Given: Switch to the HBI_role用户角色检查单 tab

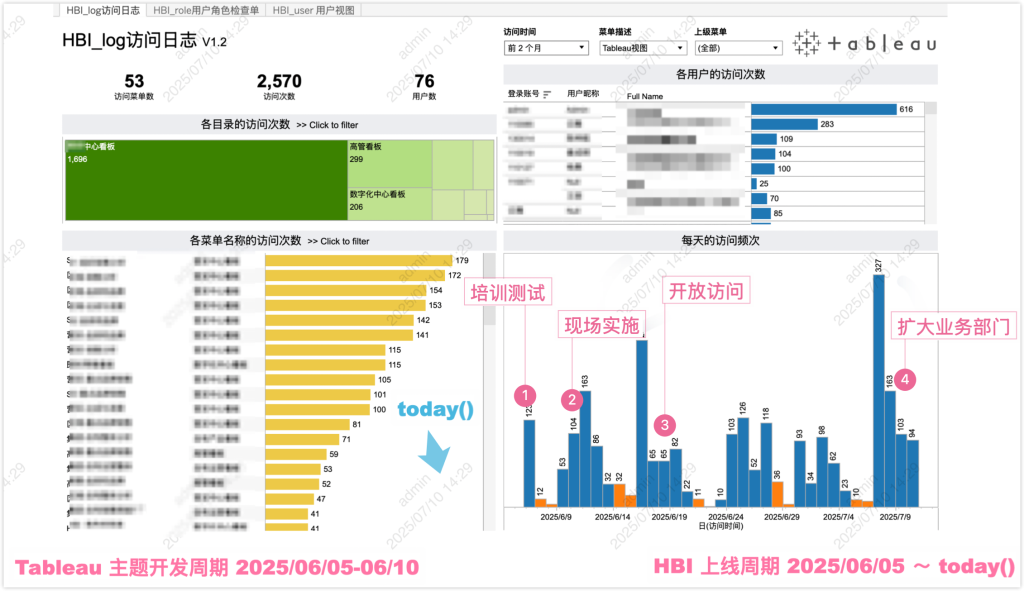Looking at the screenshot, I should pyautogui.click(x=206, y=10).
